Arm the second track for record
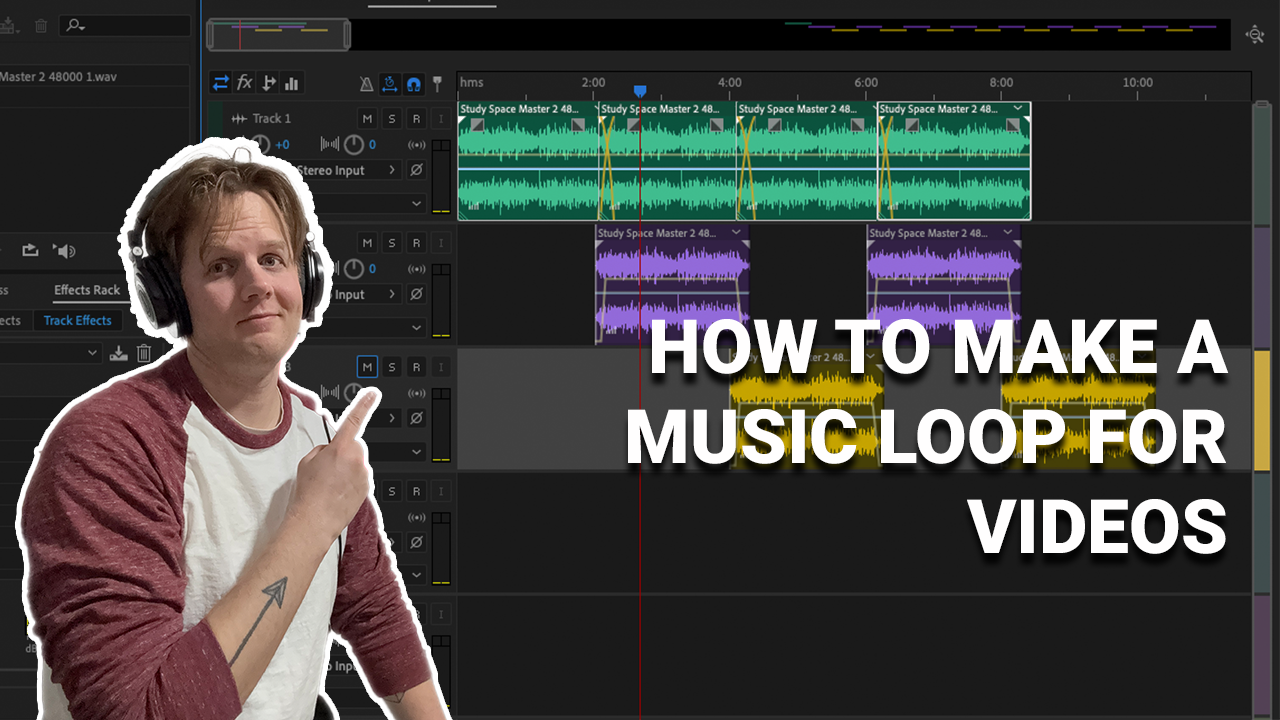The image size is (1280, 720). click(x=416, y=243)
